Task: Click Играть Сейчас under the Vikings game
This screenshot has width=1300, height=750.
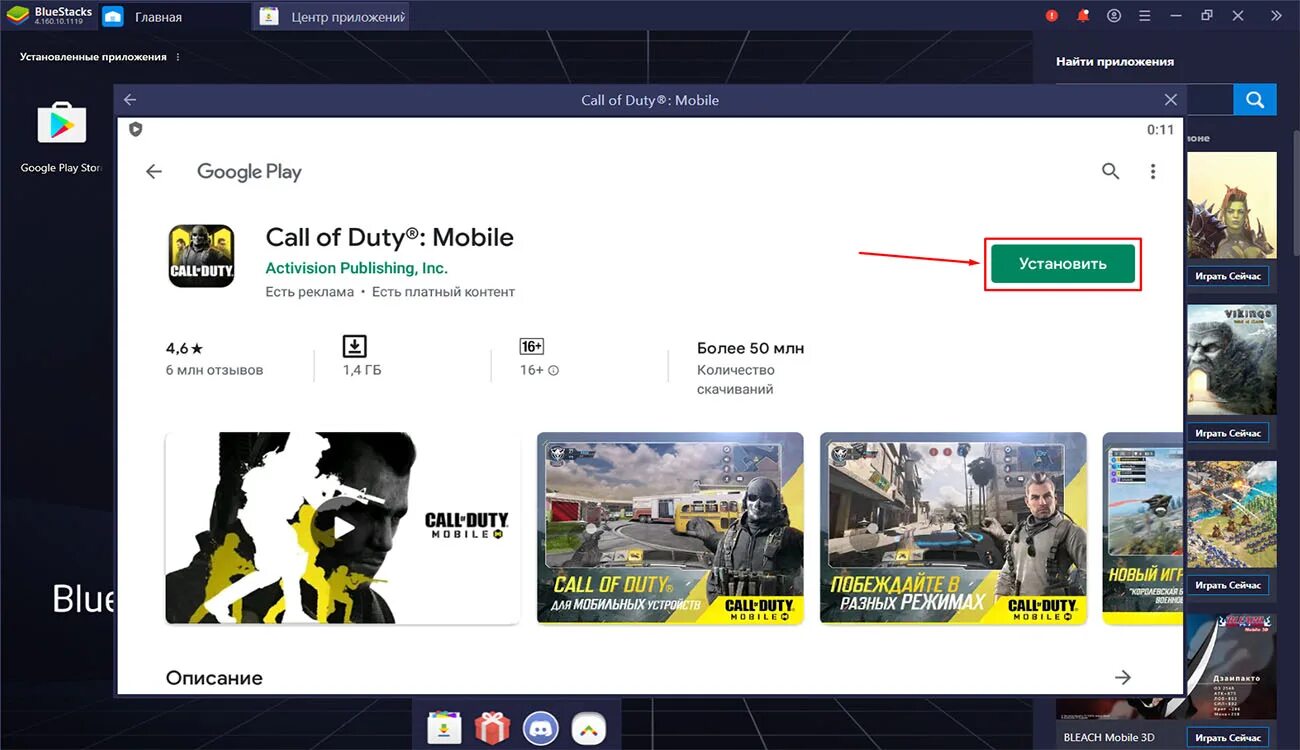Action: click(1228, 433)
